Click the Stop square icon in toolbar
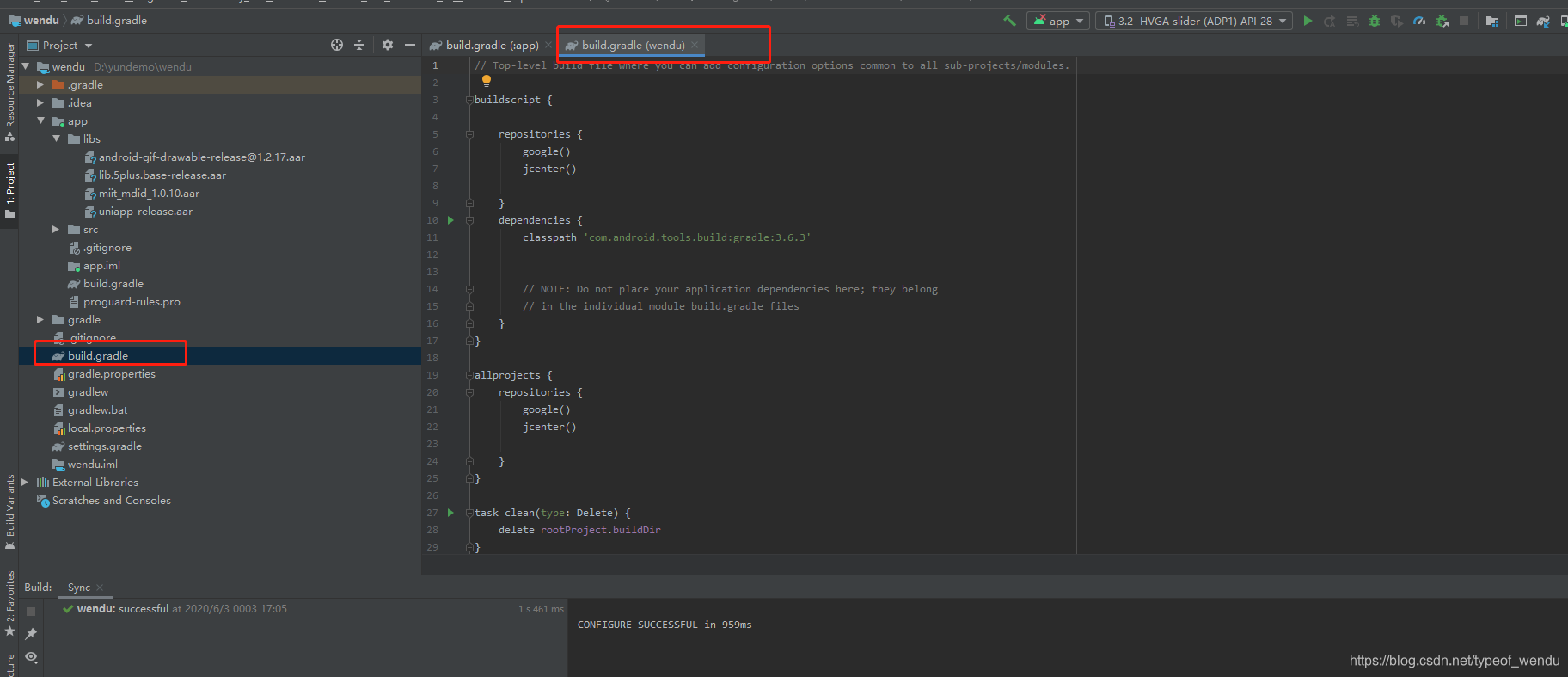The width and height of the screenshot is (1568, 677). 1464,21
